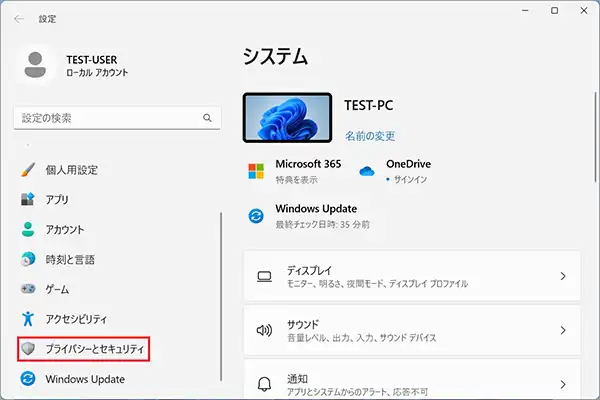The image size is (600, 400).
Task: Open the Microsoft 365 heading
Action: click(x=308, y=164)
